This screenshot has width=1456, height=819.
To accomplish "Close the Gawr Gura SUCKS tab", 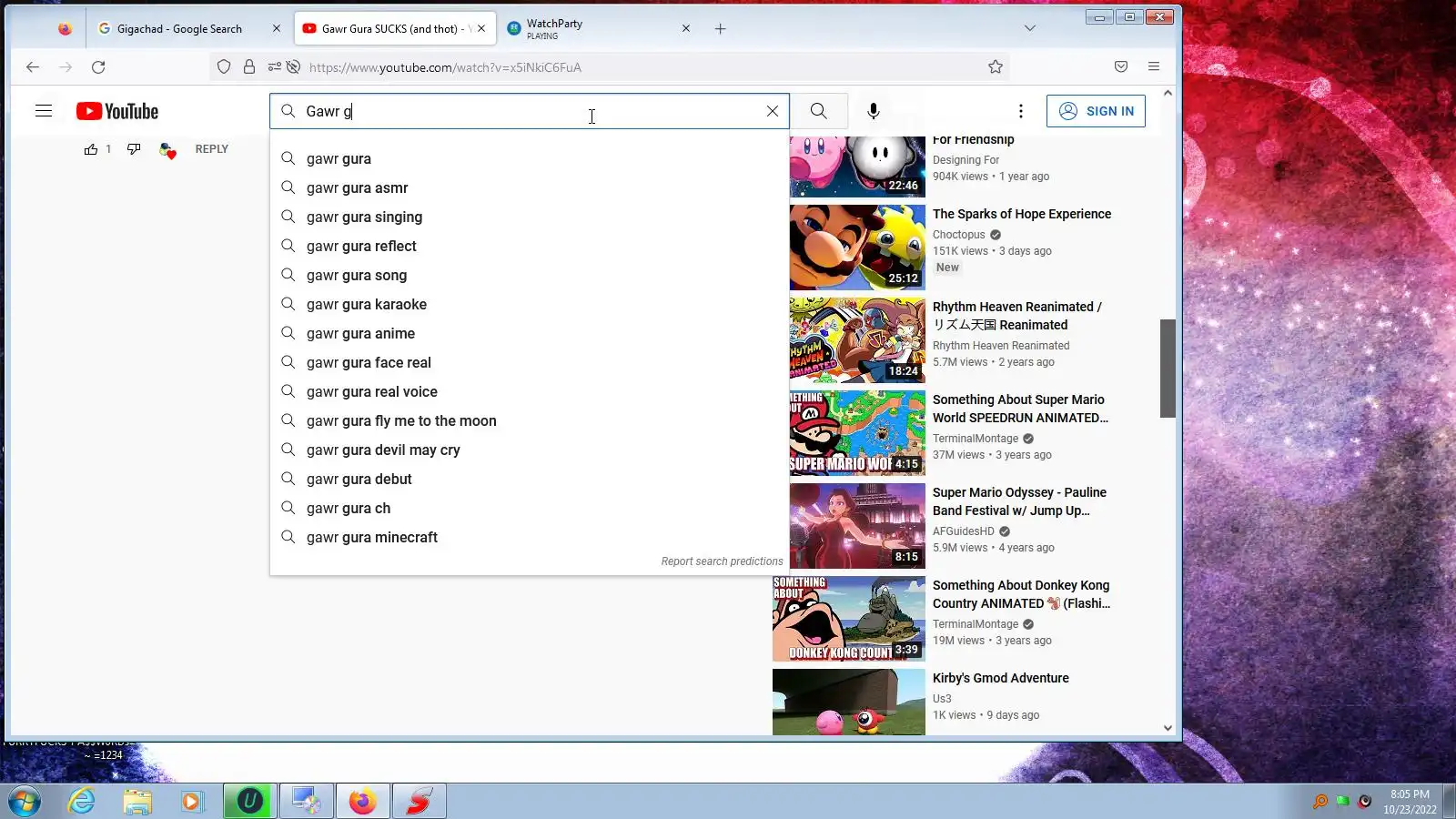I will (481, 29).
